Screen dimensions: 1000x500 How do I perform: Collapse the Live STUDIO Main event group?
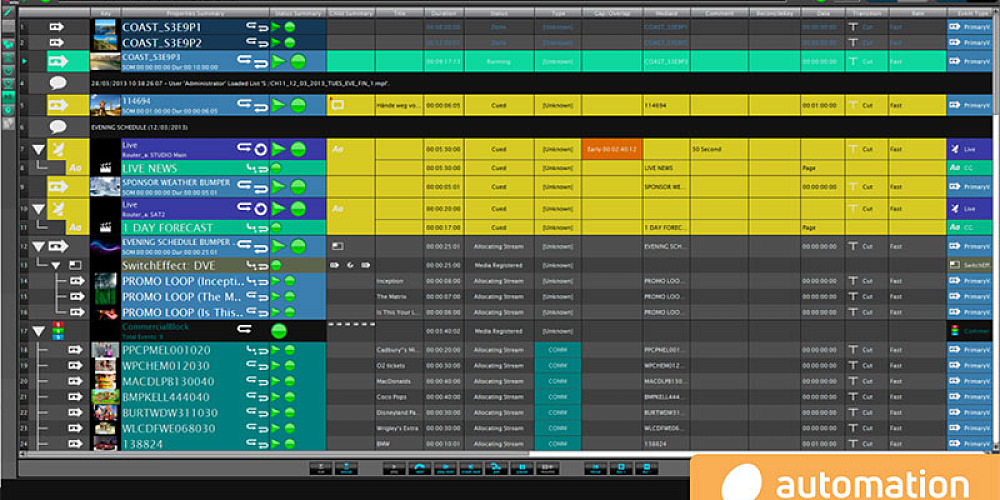tap(39, 149)
